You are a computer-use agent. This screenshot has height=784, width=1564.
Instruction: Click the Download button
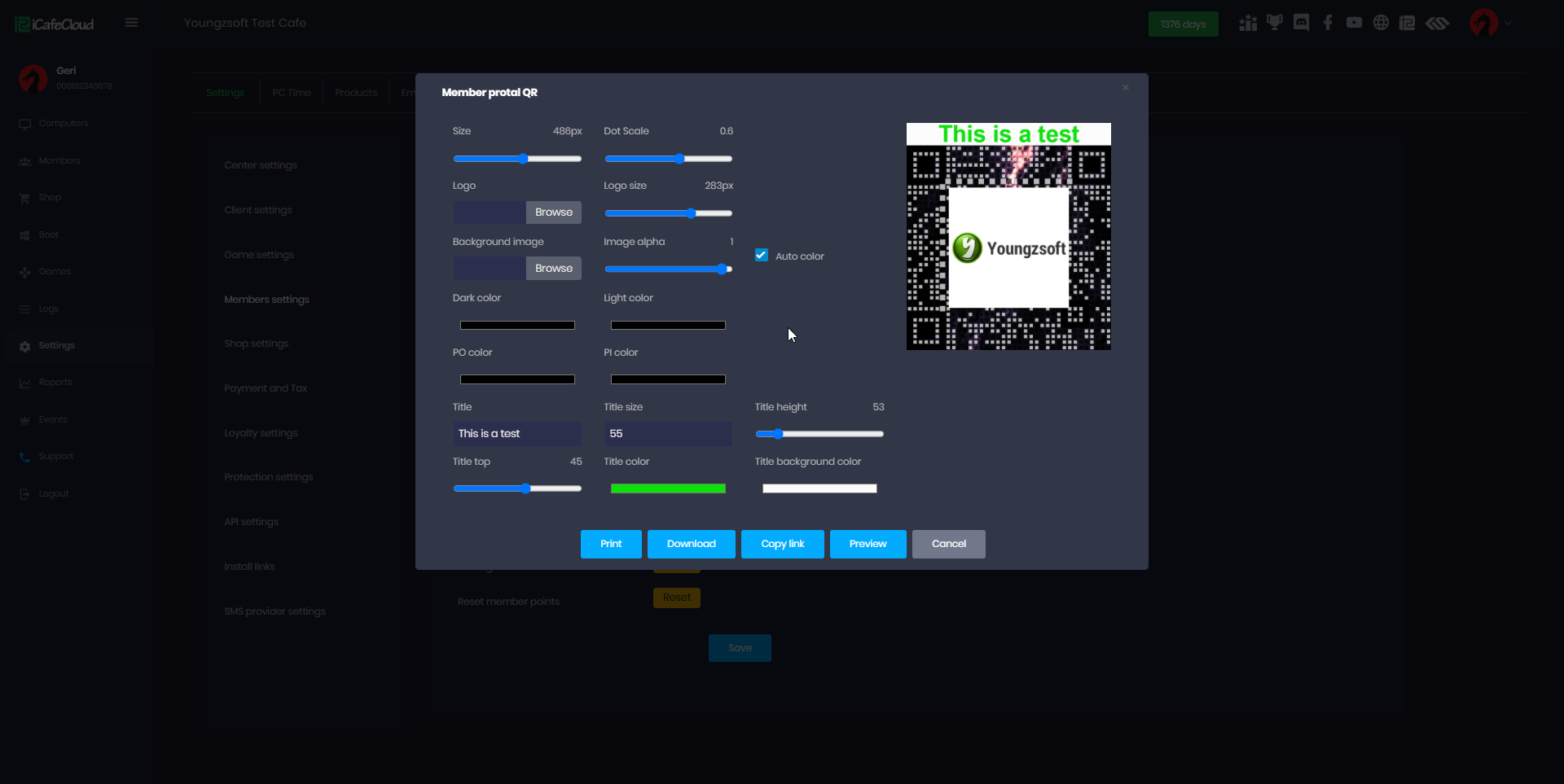[x=692, y=544]
